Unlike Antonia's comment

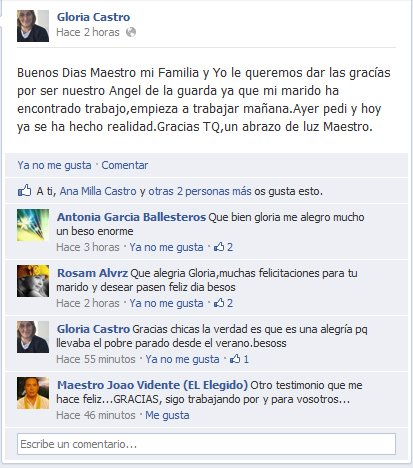[x=166, y=247]
